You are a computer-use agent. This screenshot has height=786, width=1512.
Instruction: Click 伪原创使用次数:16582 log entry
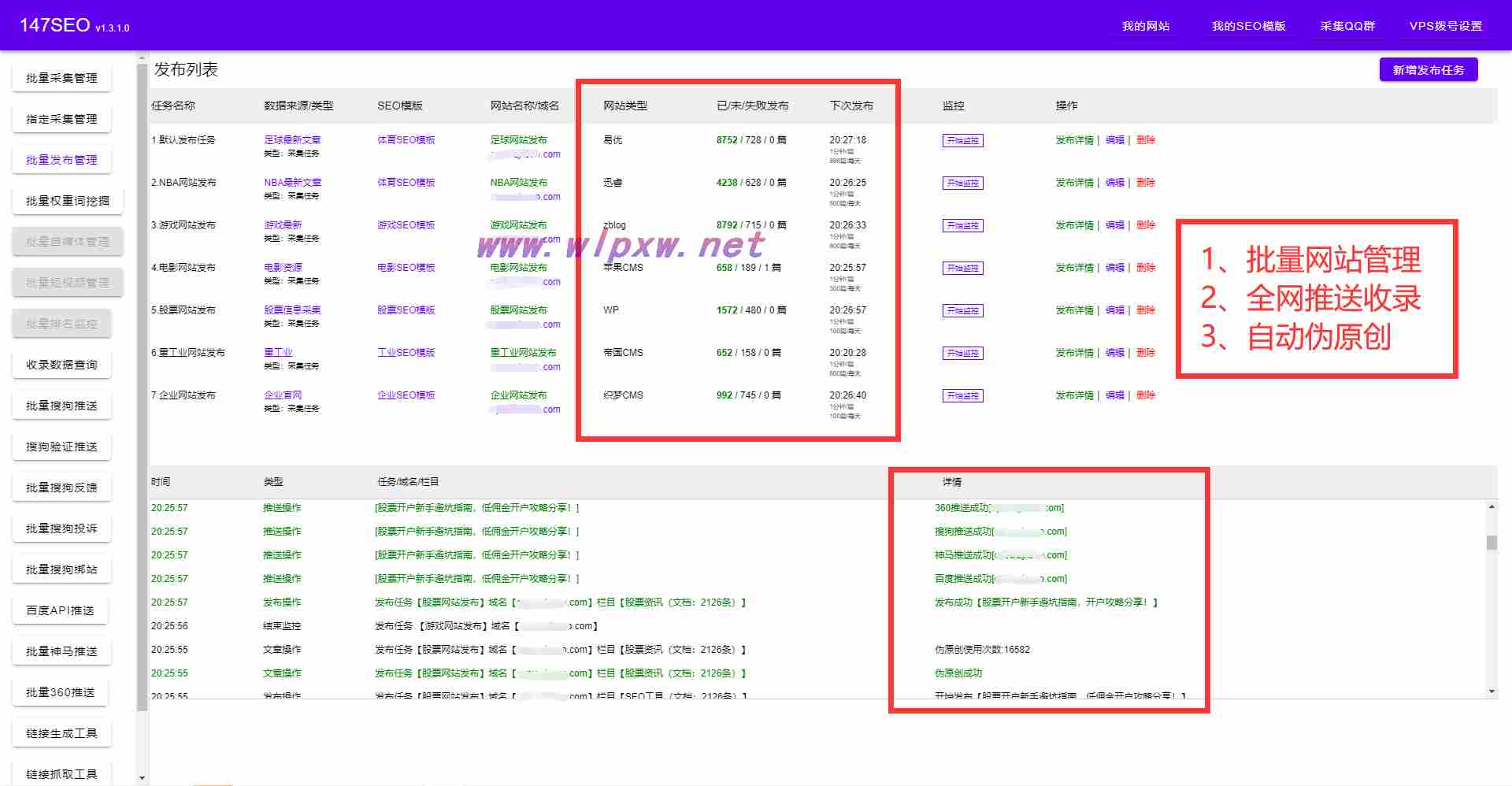[x=982, y=650]
